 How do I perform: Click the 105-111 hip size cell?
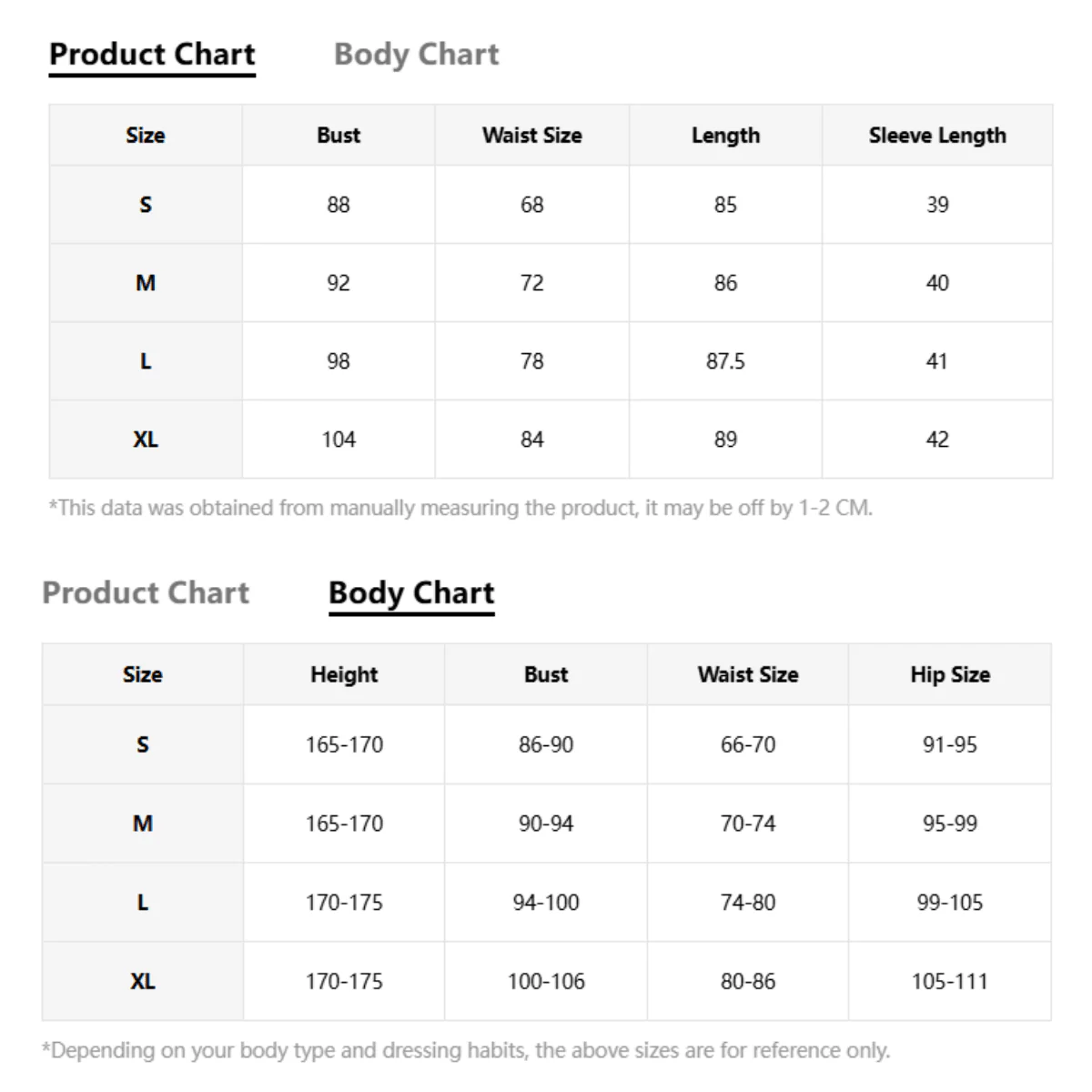pos(950,981)
